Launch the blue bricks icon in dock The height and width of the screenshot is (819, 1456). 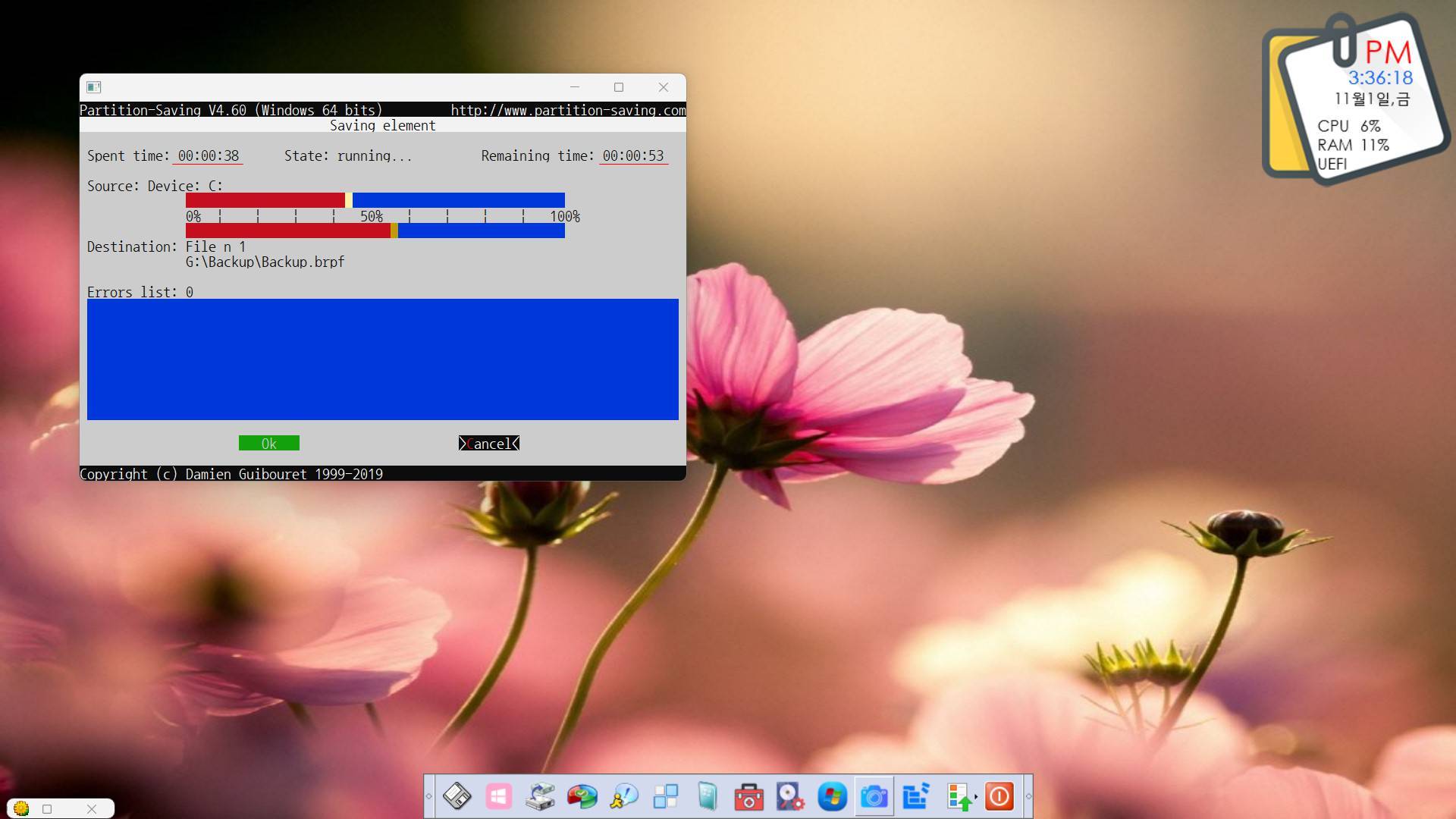(915, 796)
